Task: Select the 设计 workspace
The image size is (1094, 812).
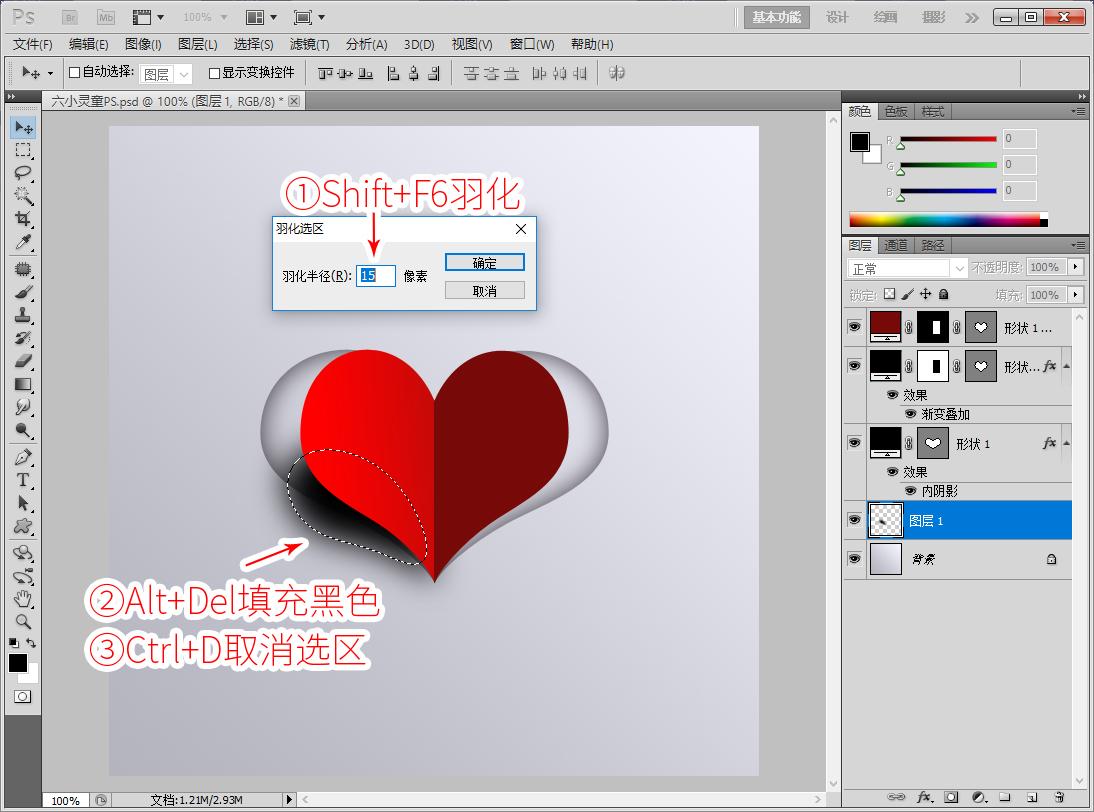Action: pyautogui.click(x=837, y=17)
